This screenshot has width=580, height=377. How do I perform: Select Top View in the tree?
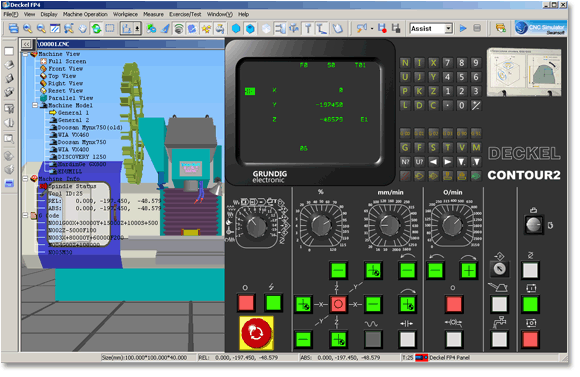[62, 76]
